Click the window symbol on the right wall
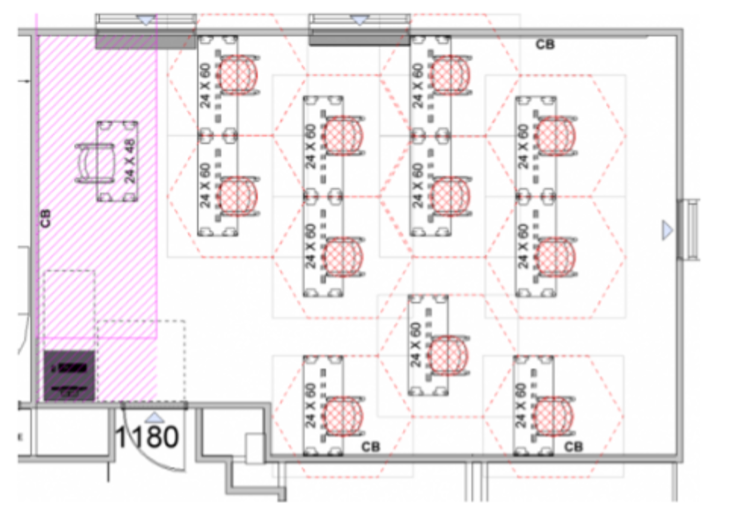The image size is (733, 525). coord(689,230)
